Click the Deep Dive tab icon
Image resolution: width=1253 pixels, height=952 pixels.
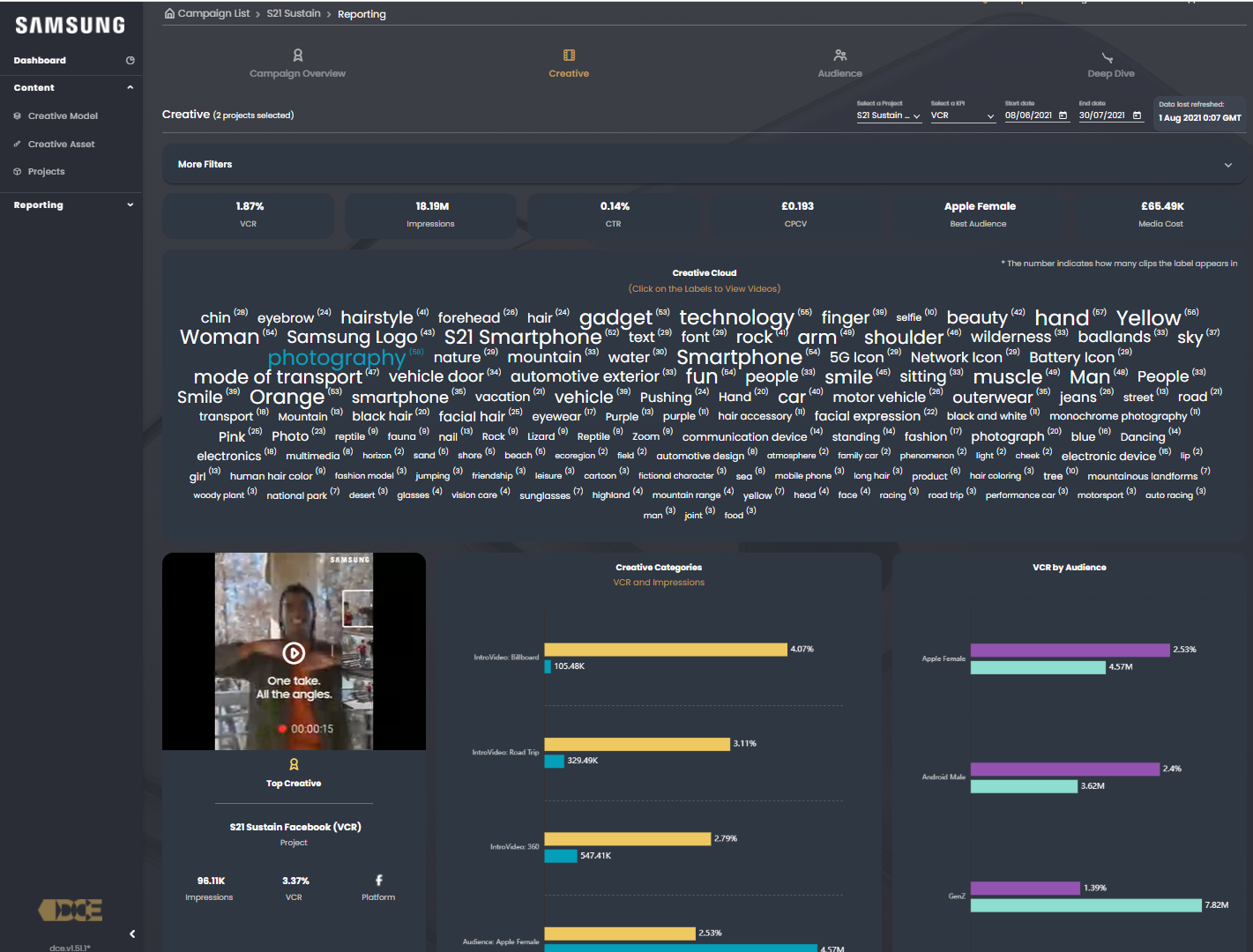[1108, 57]
